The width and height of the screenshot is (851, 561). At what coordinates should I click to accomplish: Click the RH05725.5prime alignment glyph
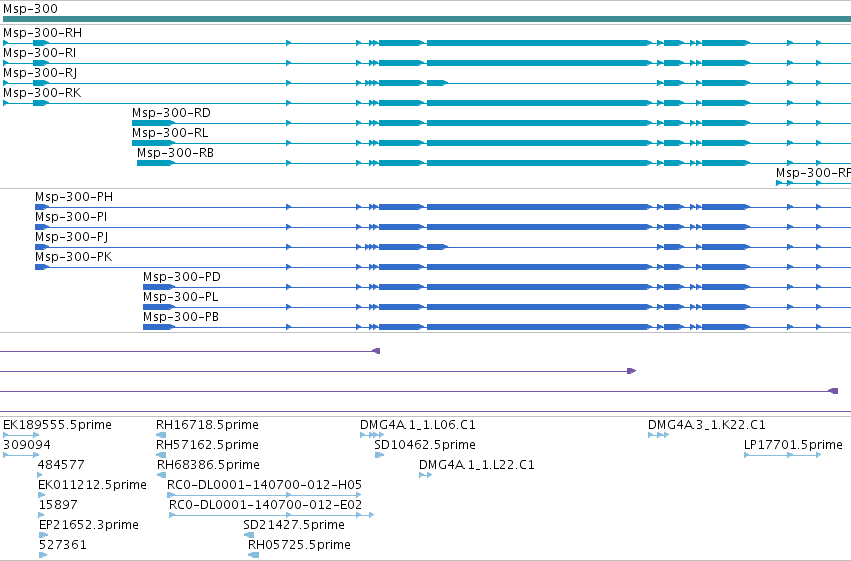point(253,555)
